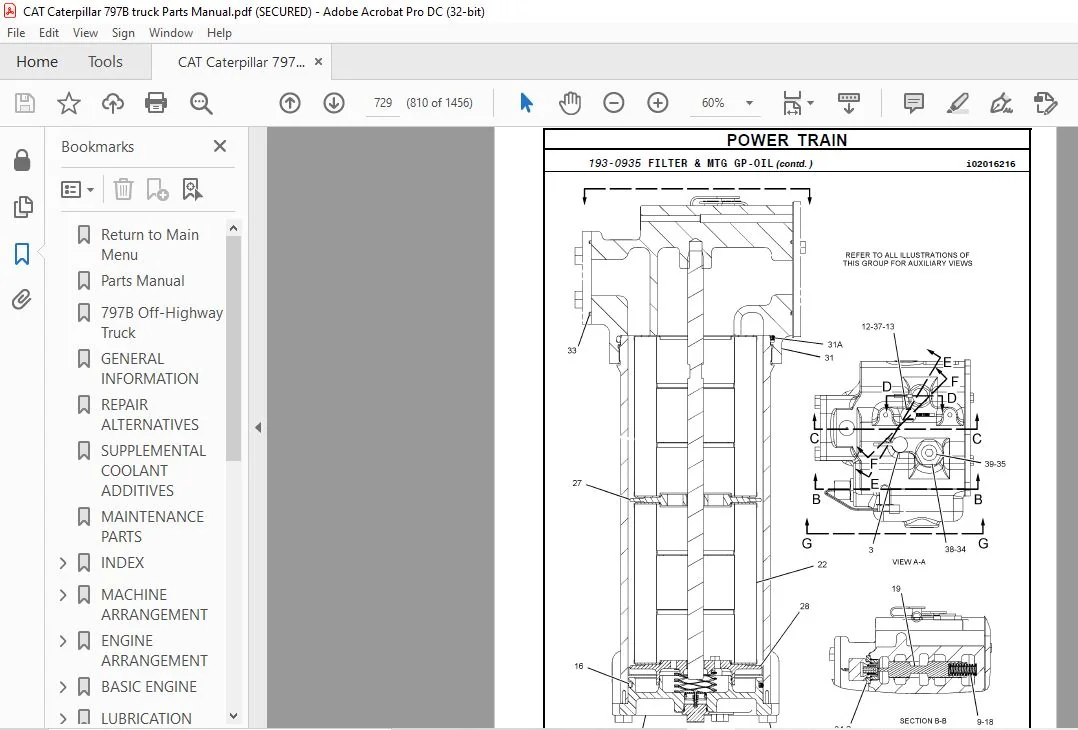Open the Edit menu
Image resolution: width=1078 pixels, height=730 pixels.
click(49, 32)
